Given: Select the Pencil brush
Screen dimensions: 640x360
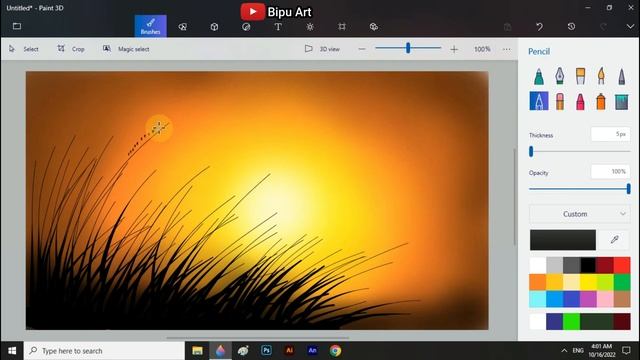Looking at the screenshot, I should click(x=539, y=101).
